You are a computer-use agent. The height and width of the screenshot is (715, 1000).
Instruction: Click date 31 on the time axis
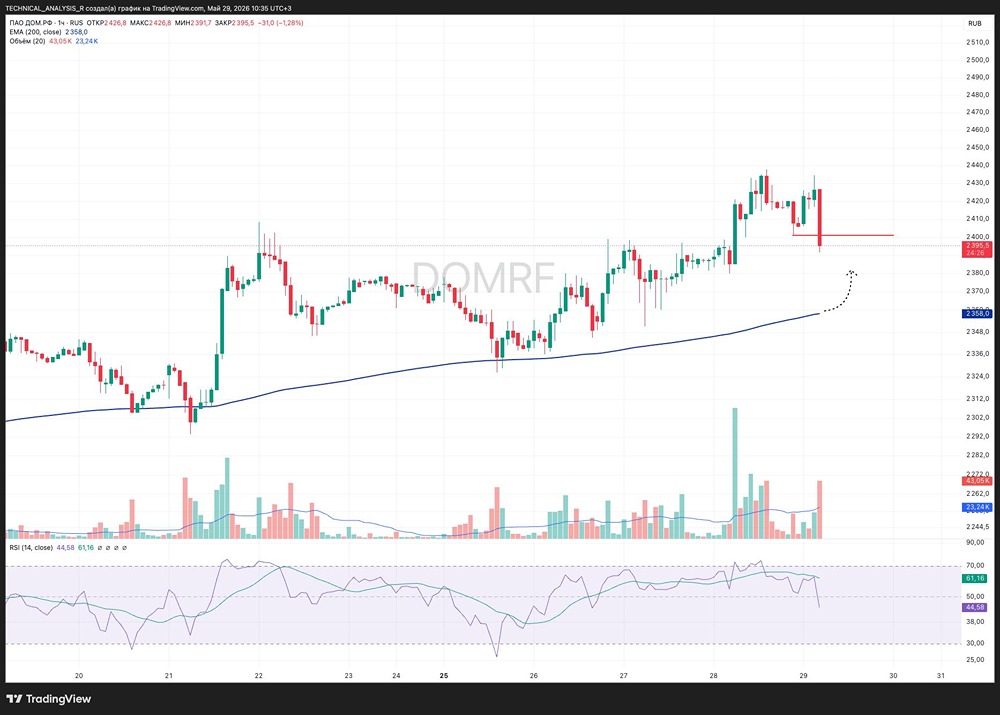pyautogui.click(x=941, y=675)
